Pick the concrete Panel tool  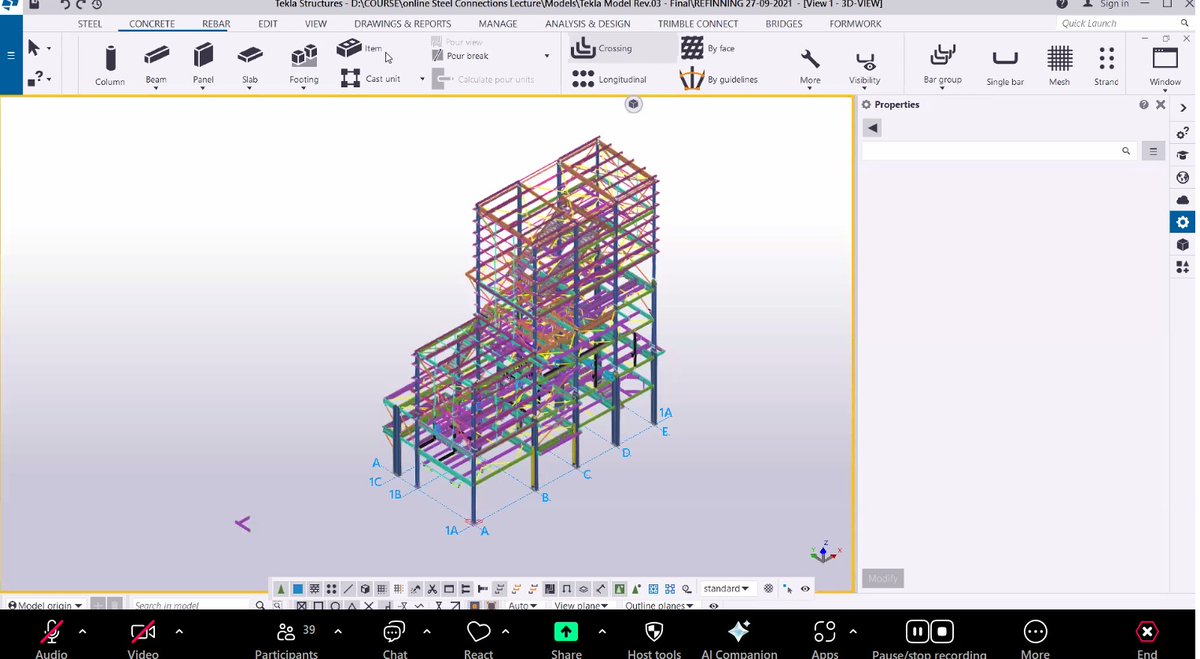[x=203, y=65]
